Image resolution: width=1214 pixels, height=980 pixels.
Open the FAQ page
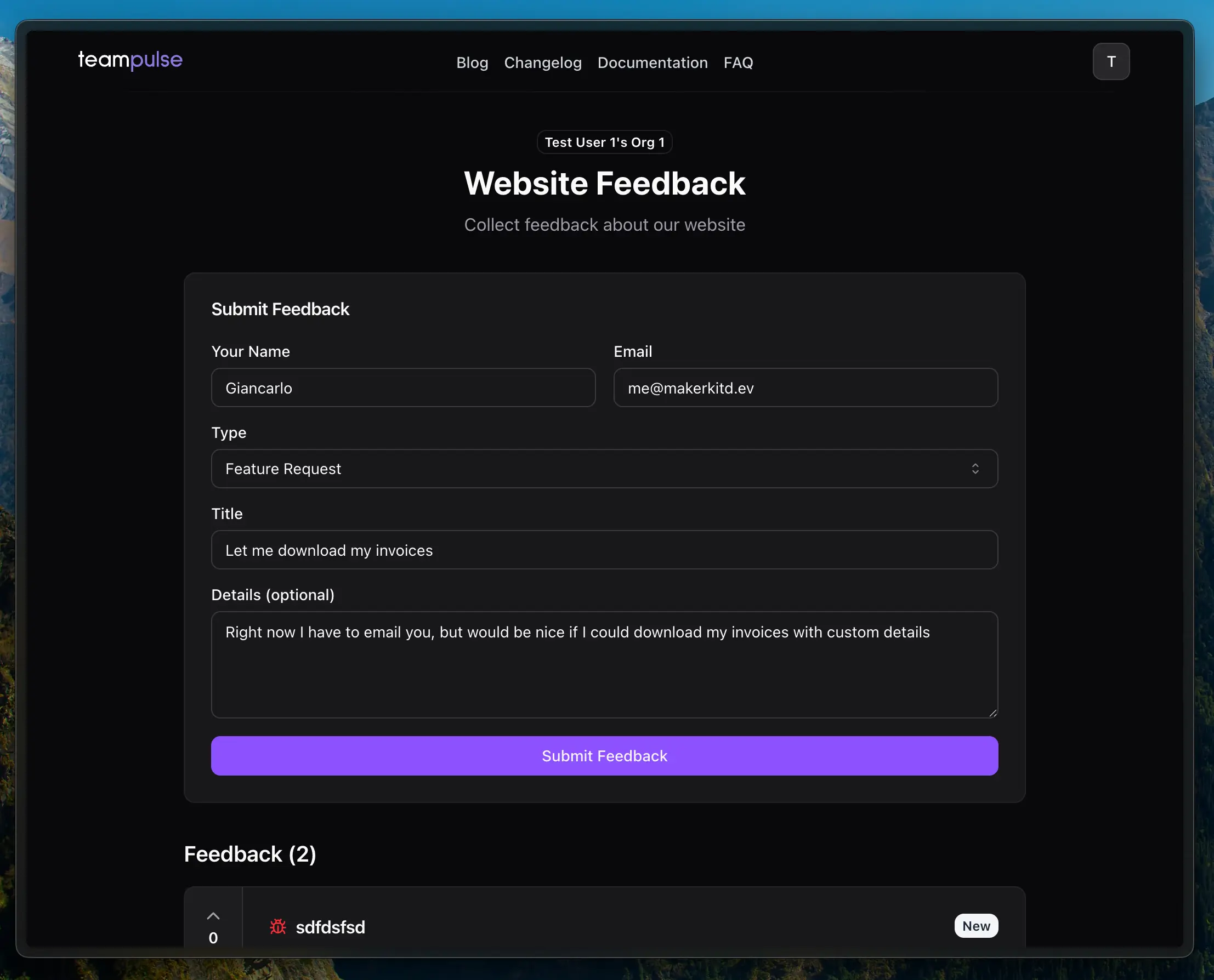pos(738,62)
